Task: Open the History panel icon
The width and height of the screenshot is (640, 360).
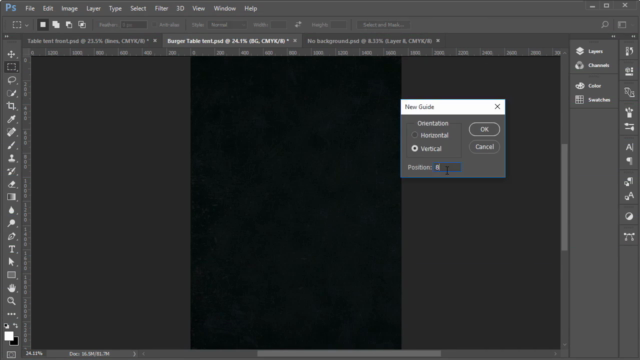Action: click(629, 51)
